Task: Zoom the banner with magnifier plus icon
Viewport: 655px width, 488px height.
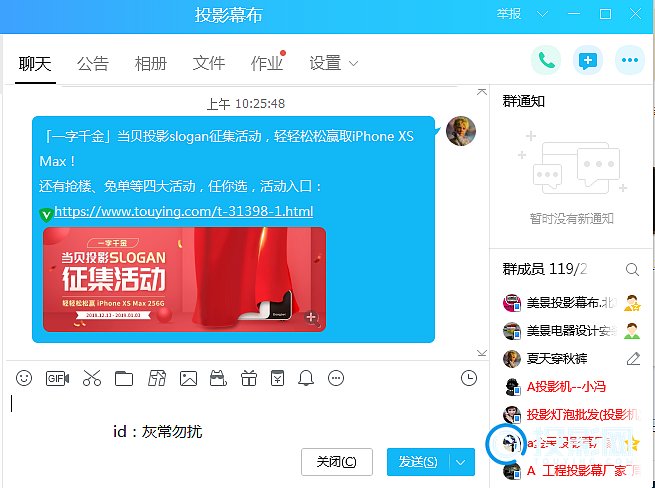Action: click(312, 318)
